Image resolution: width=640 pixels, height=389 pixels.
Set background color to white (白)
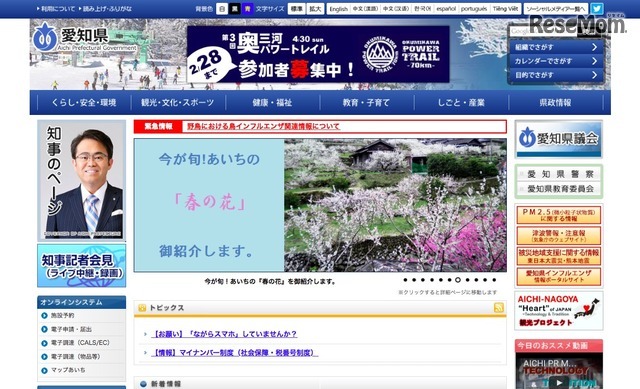pyautogui.click(x=222, y=9)
